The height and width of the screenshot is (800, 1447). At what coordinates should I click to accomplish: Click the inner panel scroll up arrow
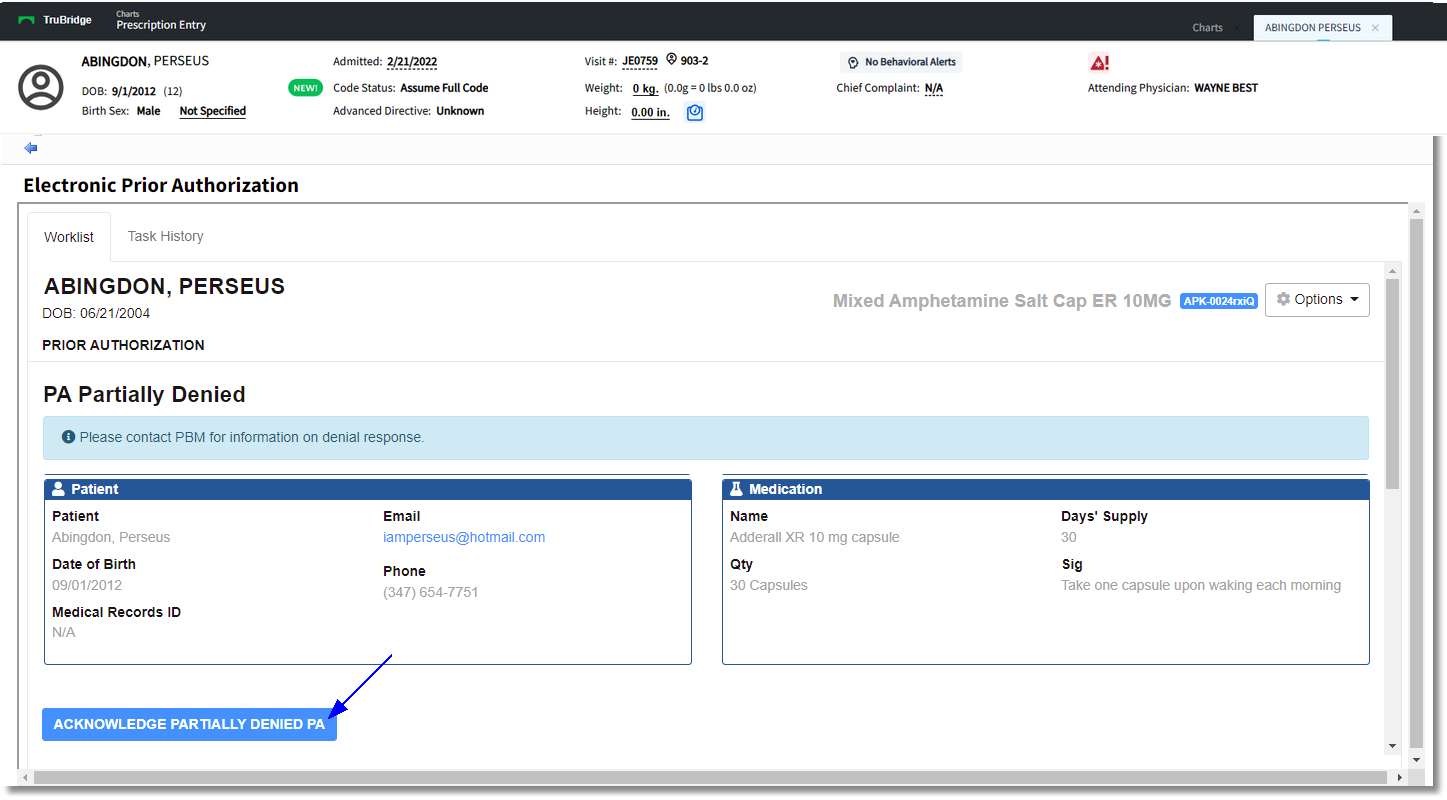[1392, 270]
